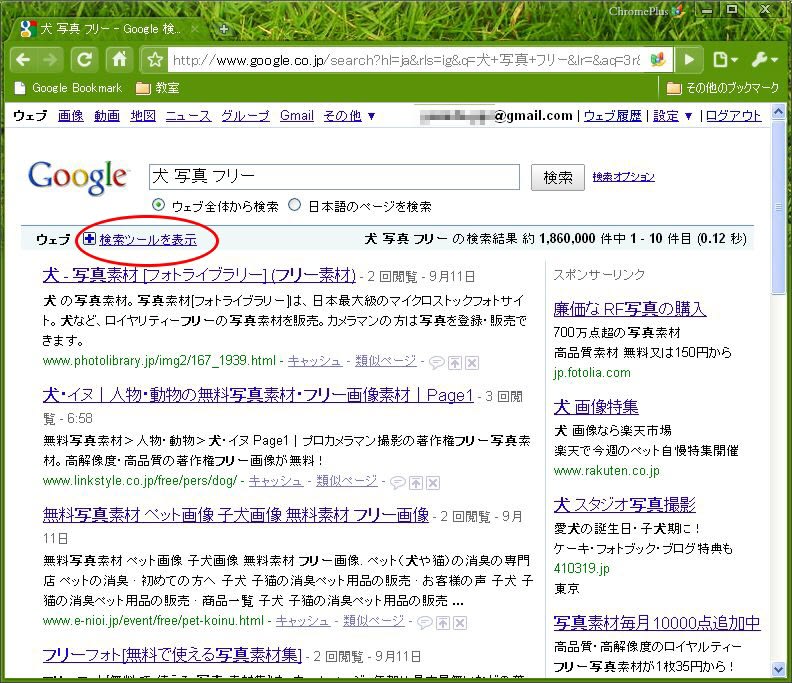This screenshot has height=683, width=792.
Task: Click the green Go arrow beside address bar
Action: click(x=688, y=60)
